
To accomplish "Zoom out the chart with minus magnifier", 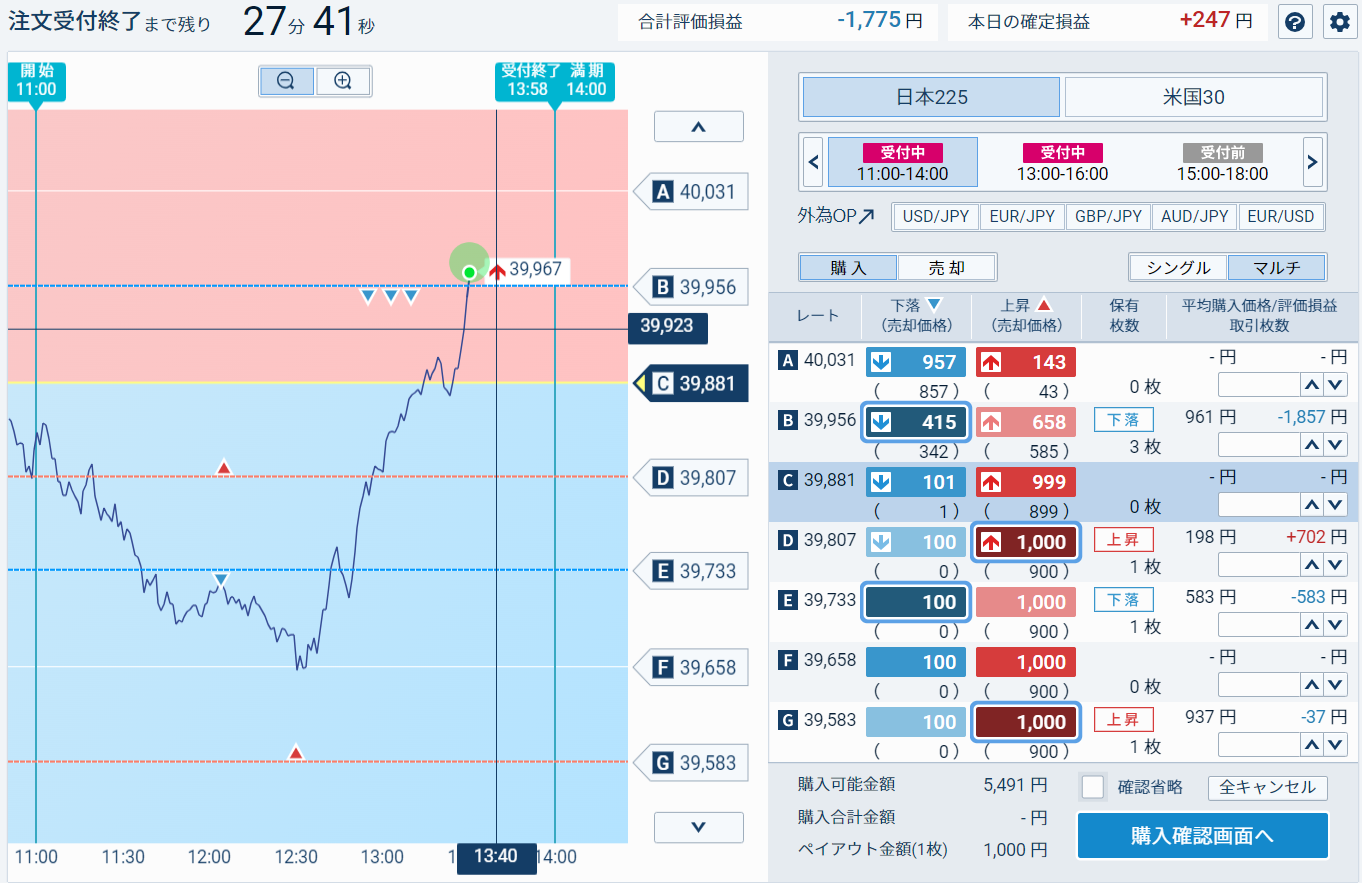I will tap(286, 82).
